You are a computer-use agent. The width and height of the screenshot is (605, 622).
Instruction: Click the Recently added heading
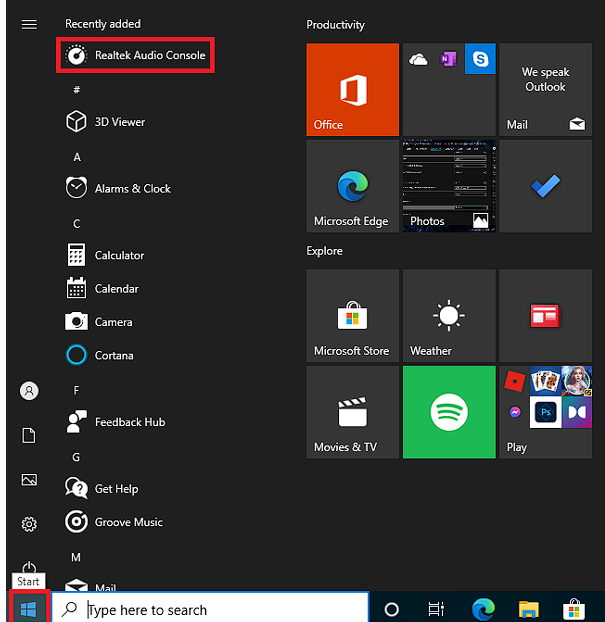tap(103, 24)
